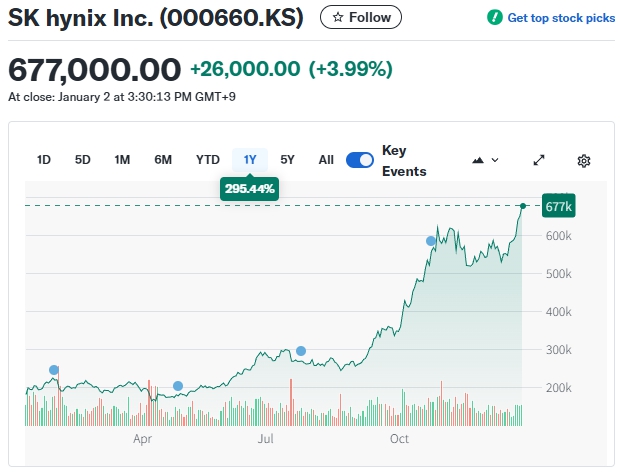Click the 677k current price label
The height and width of the screenshot is (475, 620).
(x=558, y=206)
